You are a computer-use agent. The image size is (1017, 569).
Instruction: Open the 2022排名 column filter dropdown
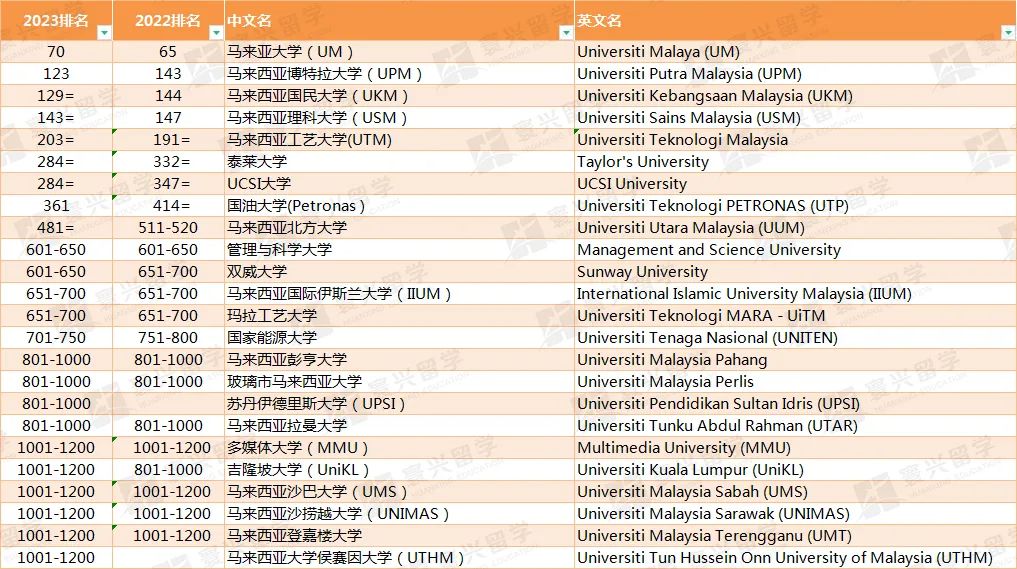point(216,32)
